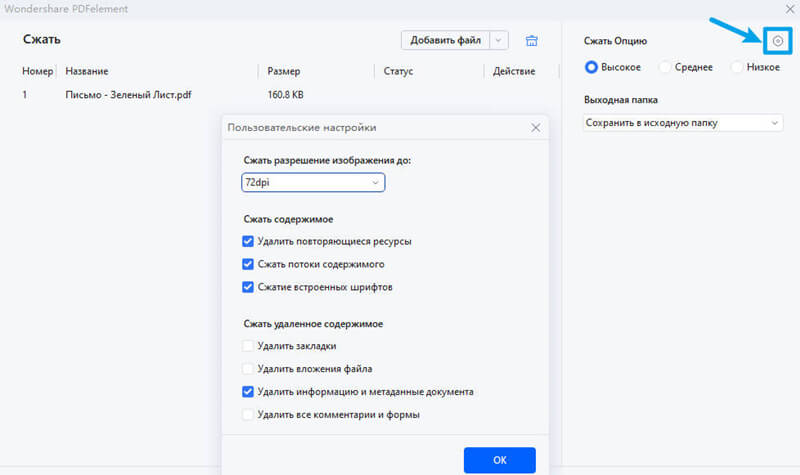The width and height of the screenshot is (800, 475).
Task: Open the Сохранить в исходную папку dropdown
Action: coord(682,123)
